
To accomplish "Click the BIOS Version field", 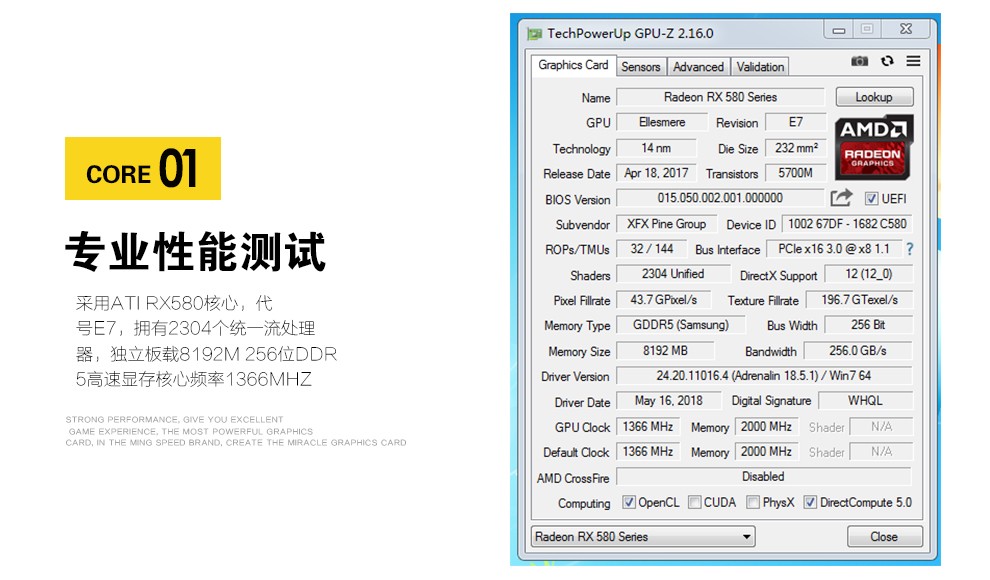I will pos(720,198).
